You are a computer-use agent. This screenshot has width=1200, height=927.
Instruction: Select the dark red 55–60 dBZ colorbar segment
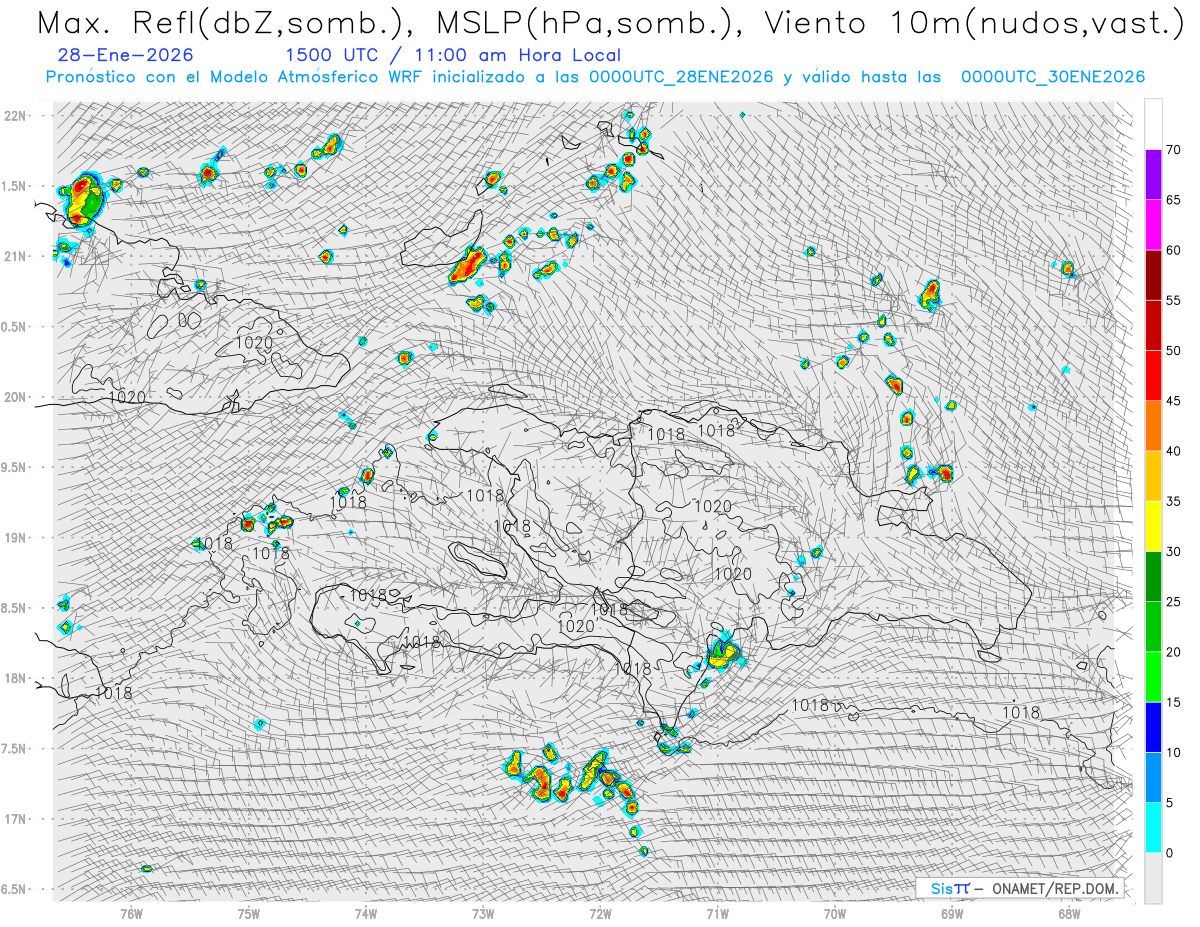point(1153,275)
